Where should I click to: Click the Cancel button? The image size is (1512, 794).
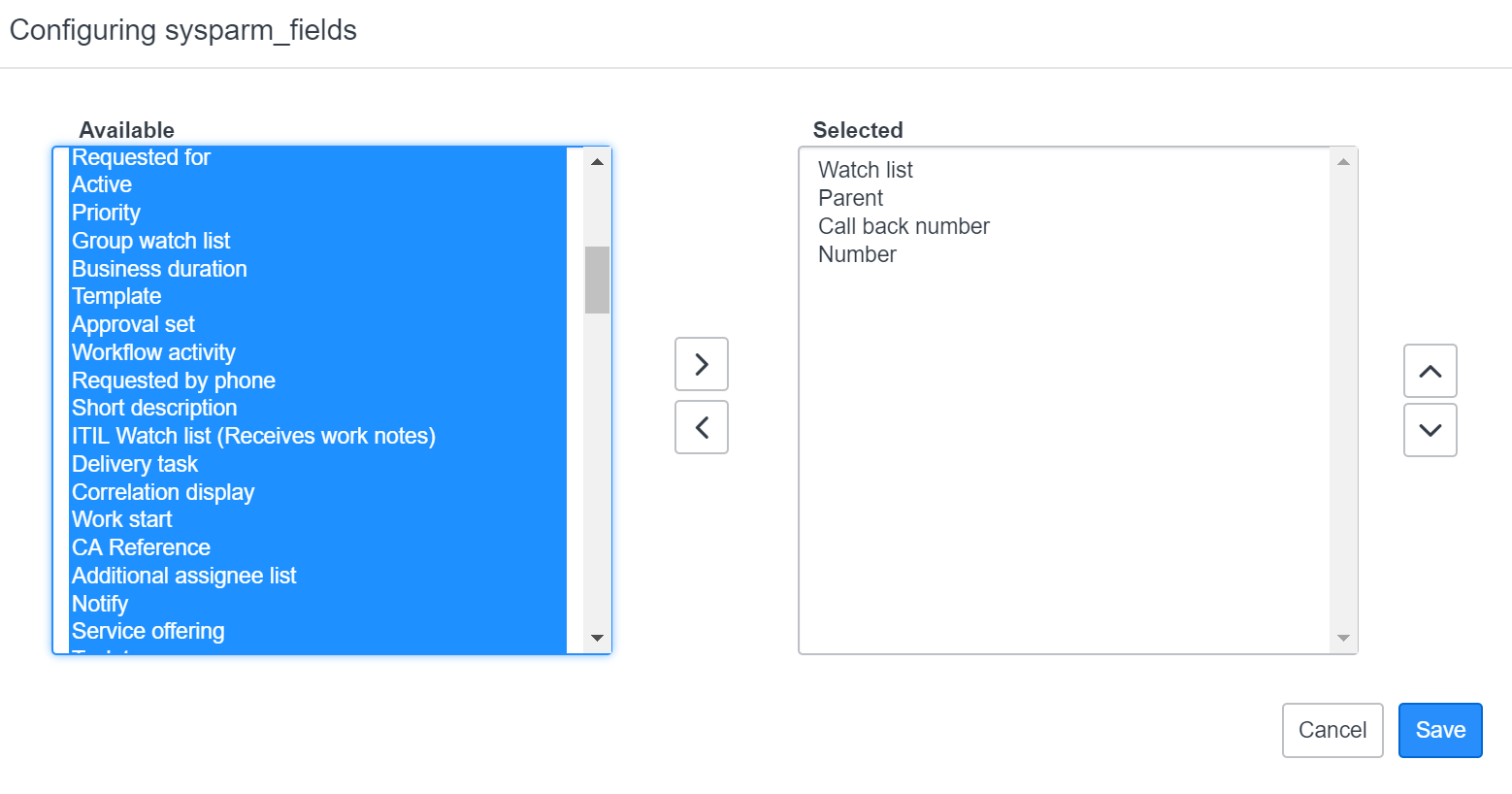(1332, 730)
